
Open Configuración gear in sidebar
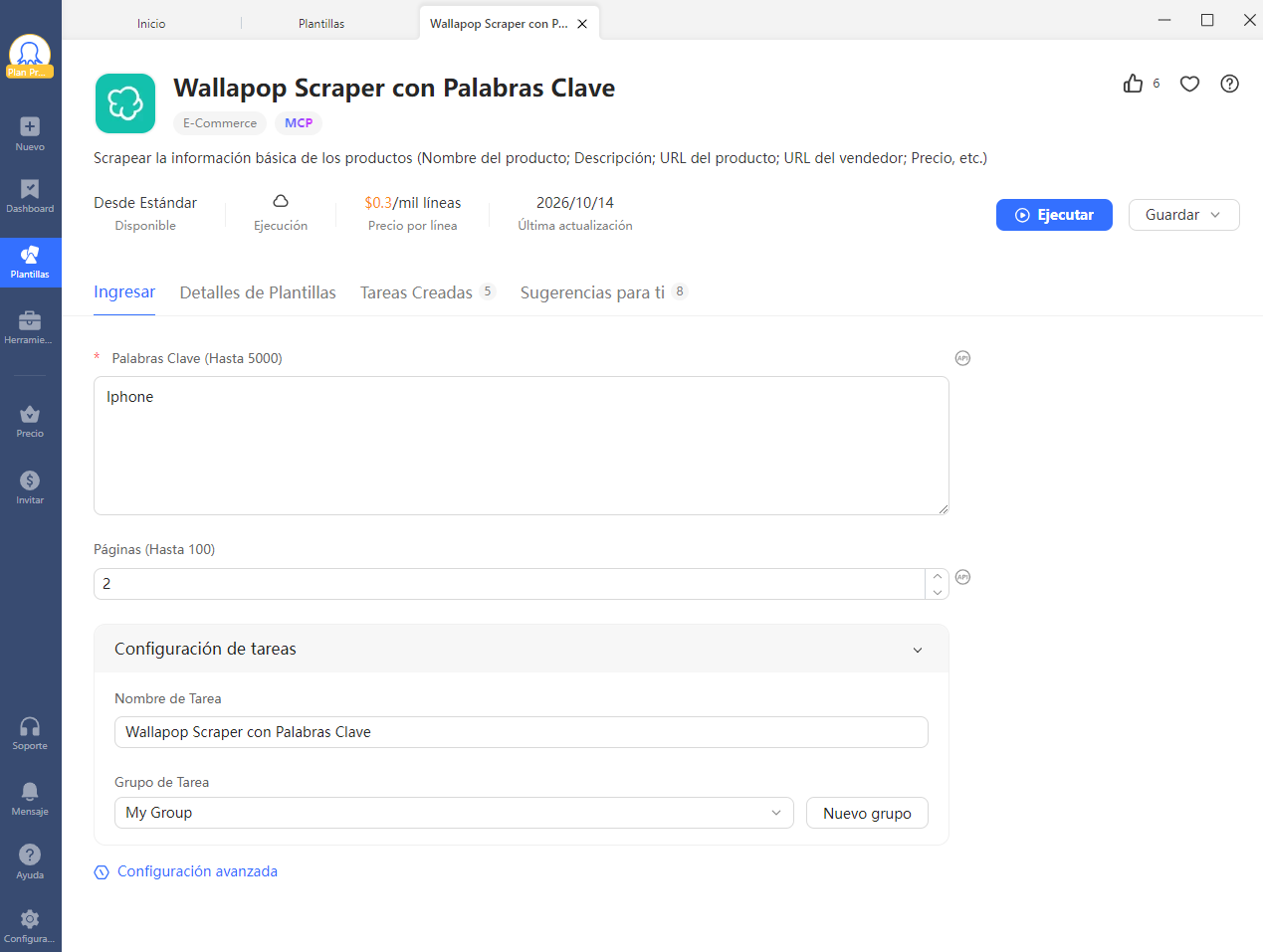click(30, 926)
